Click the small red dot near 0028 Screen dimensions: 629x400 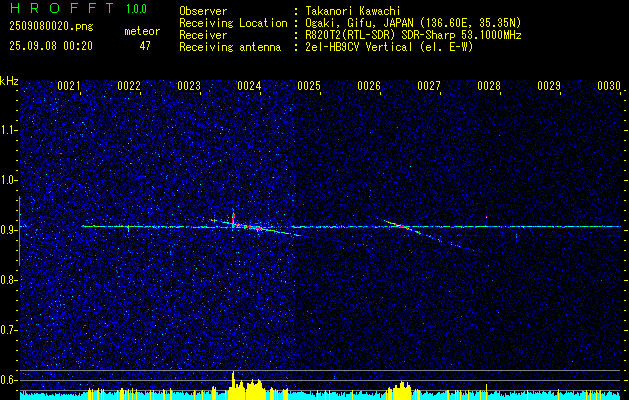tap(487, 217)
